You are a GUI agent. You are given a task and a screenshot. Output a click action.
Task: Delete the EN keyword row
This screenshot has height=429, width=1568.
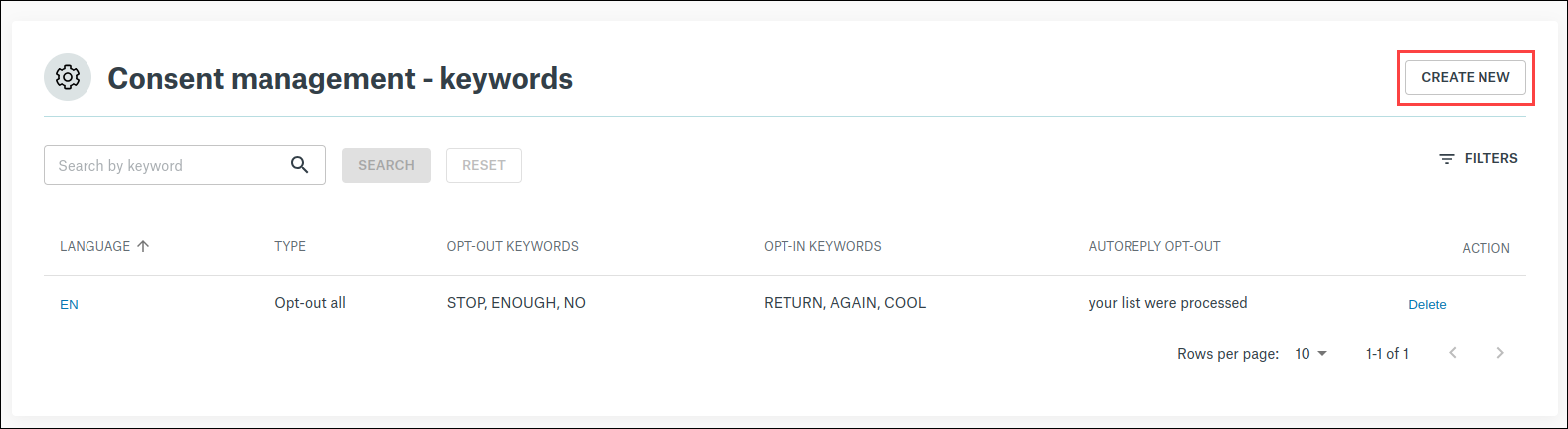(x=1427, y=305)
